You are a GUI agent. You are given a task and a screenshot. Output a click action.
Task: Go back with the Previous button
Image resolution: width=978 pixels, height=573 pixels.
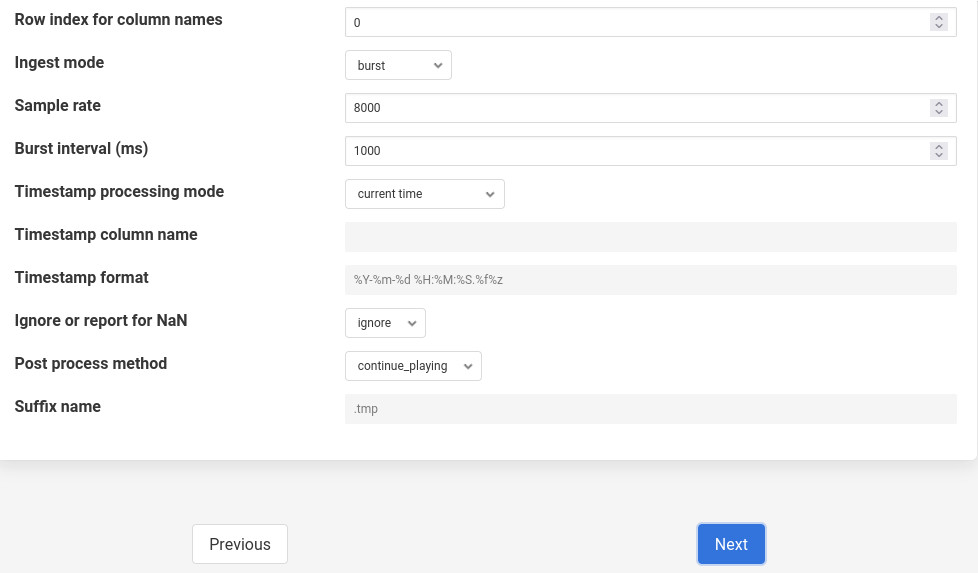[240, 544]
